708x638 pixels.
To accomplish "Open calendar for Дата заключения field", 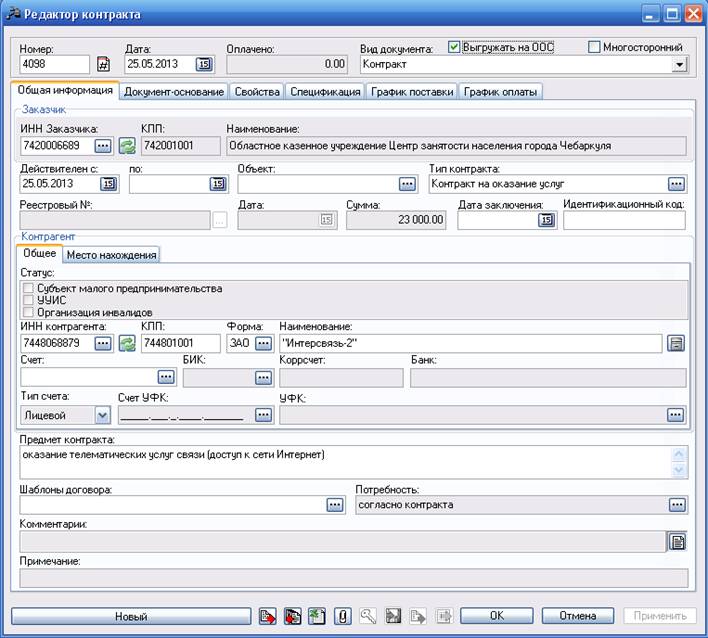I will (546, 220).
